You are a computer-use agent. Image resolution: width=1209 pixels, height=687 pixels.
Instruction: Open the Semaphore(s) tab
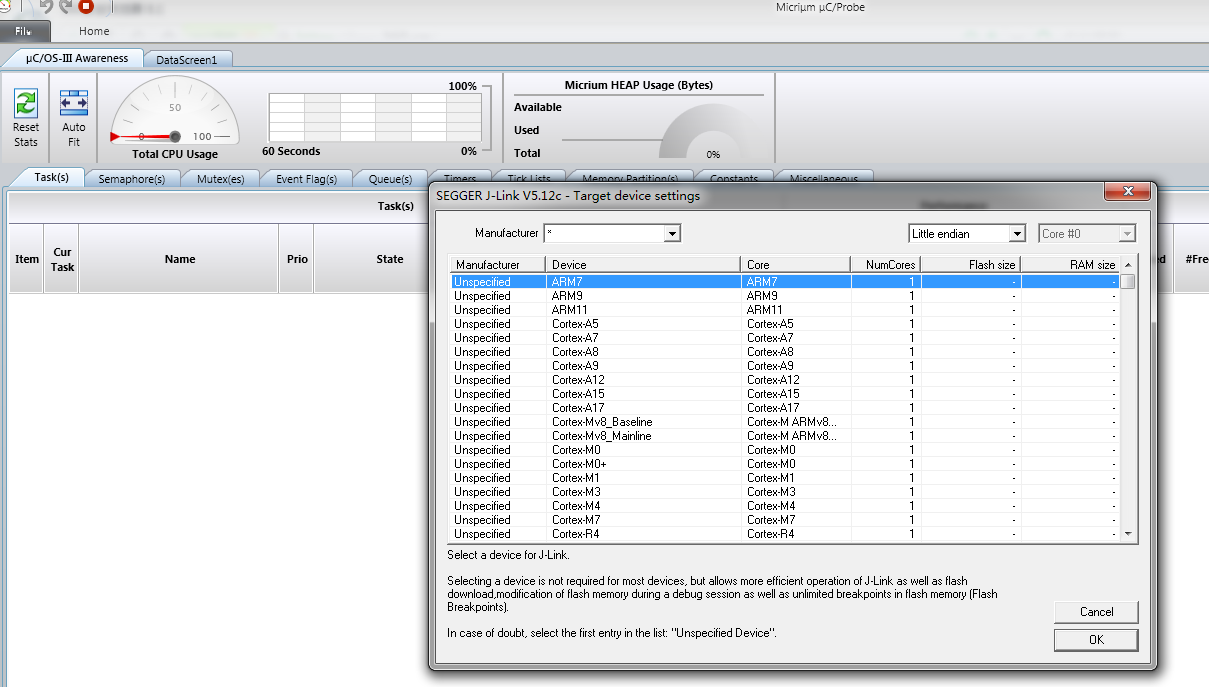[x=132, y=179]
